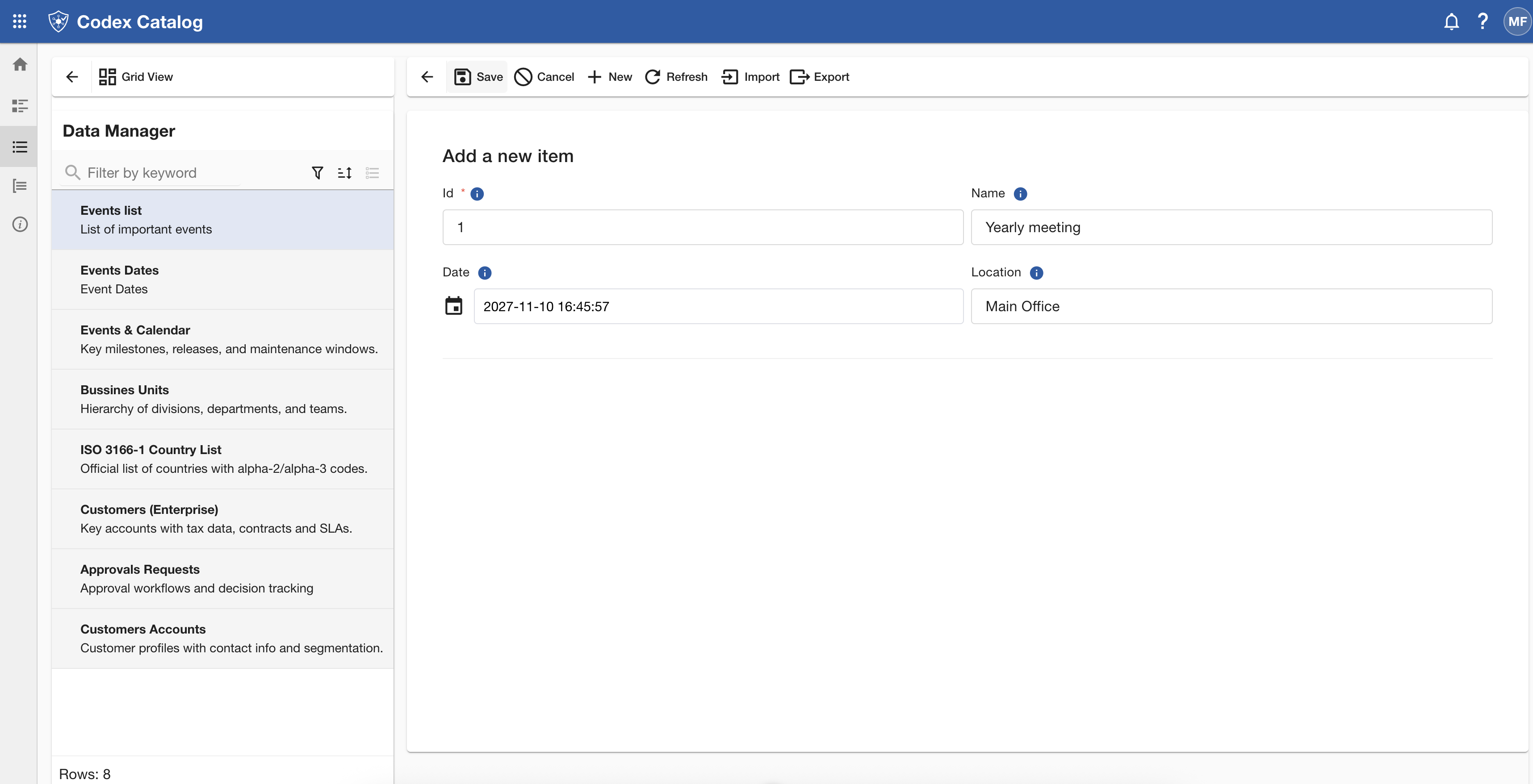Create a New item
The height and width of the screenshot is (784, 1533).
coord(609,77)
